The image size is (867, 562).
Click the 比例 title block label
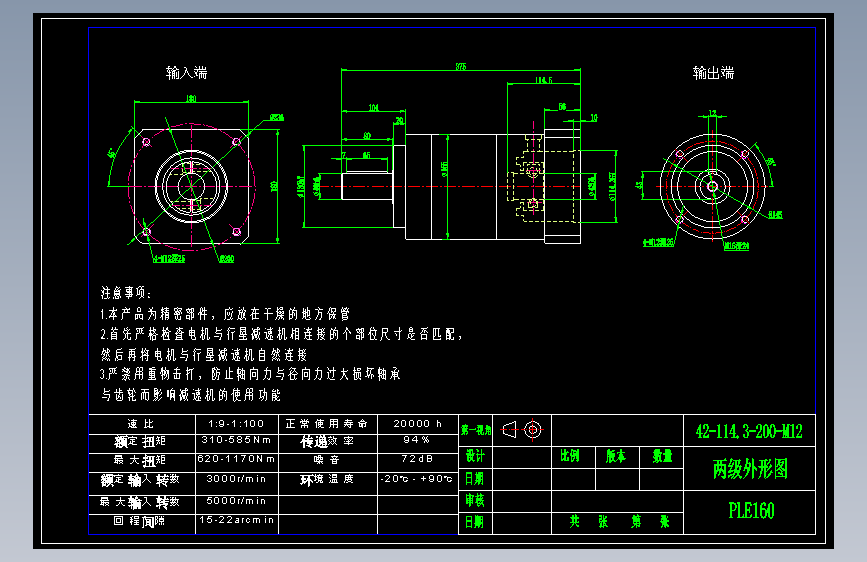pyautogui.click(x=570, y=456)
